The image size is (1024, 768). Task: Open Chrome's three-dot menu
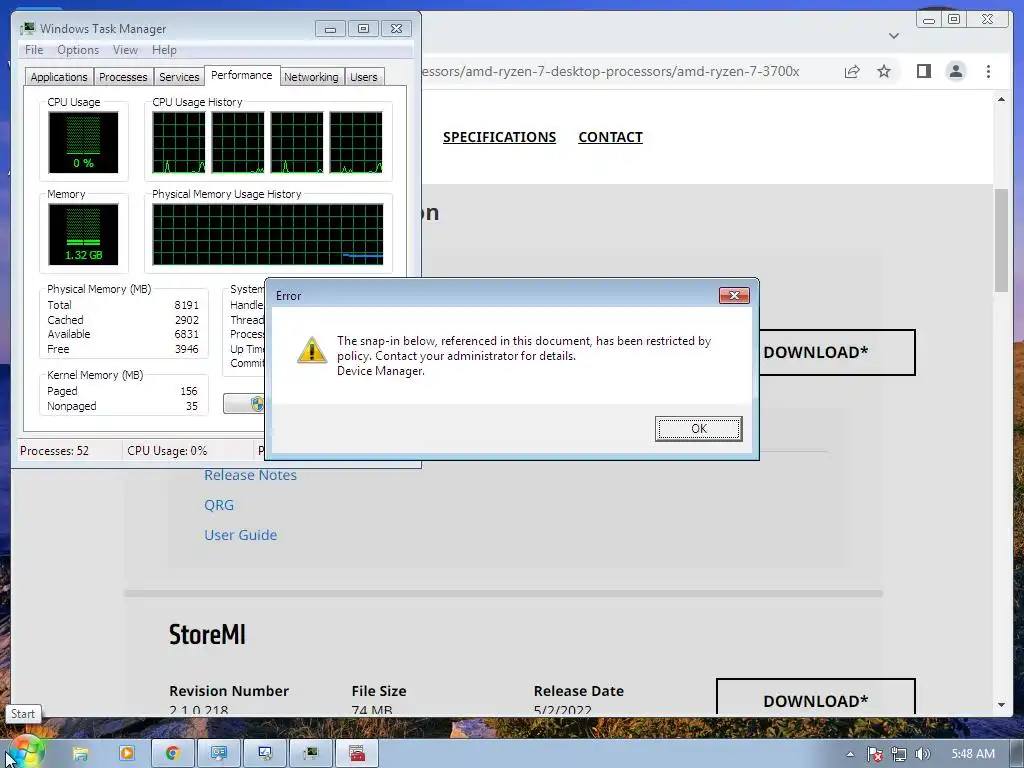point(988,71)
